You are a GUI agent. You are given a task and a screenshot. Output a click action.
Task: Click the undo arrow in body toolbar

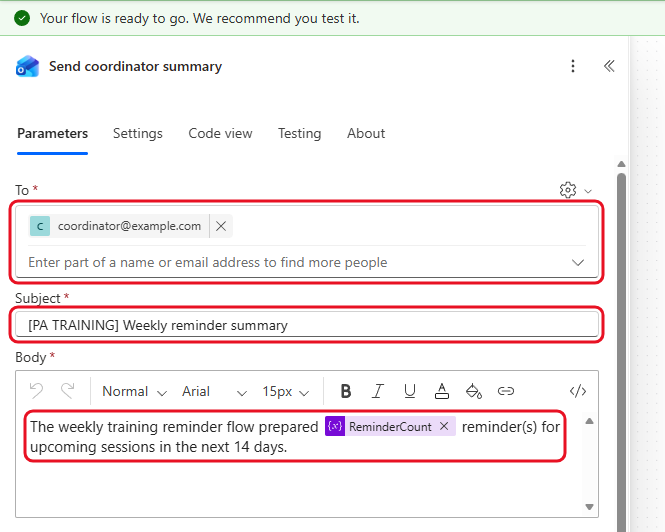pos(37,391)
